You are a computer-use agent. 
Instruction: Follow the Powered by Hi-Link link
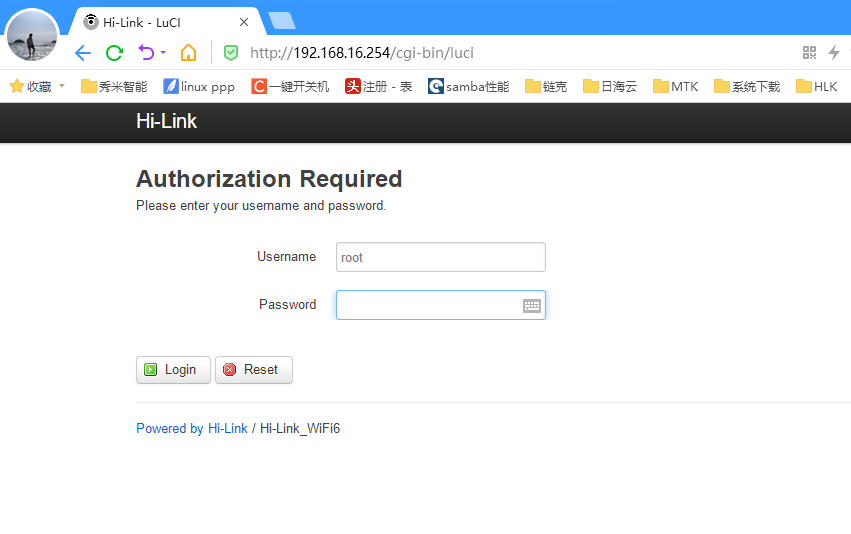point(192,429)
